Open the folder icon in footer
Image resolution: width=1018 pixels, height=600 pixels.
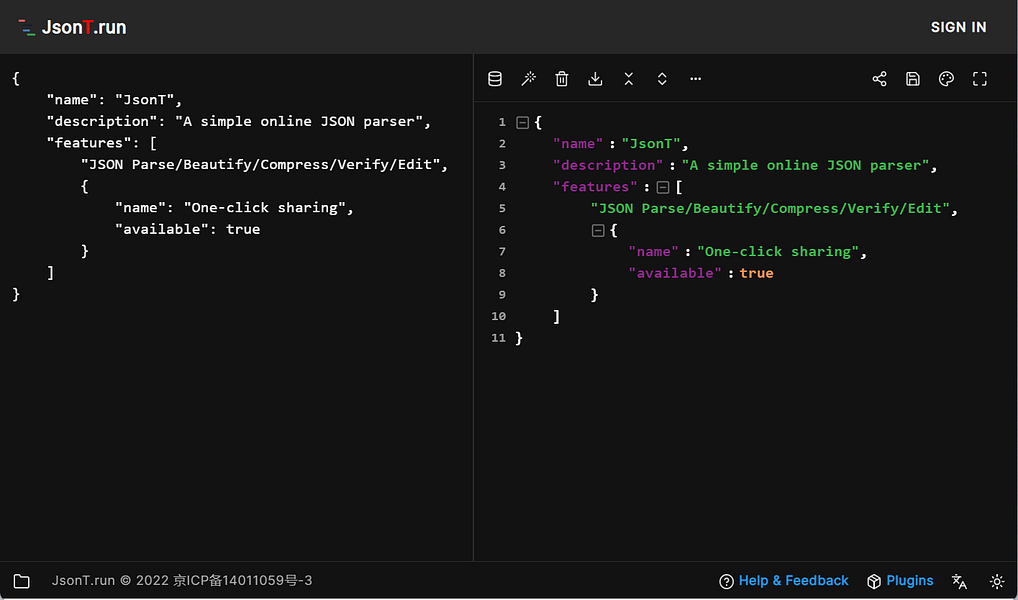click(21, 581)
